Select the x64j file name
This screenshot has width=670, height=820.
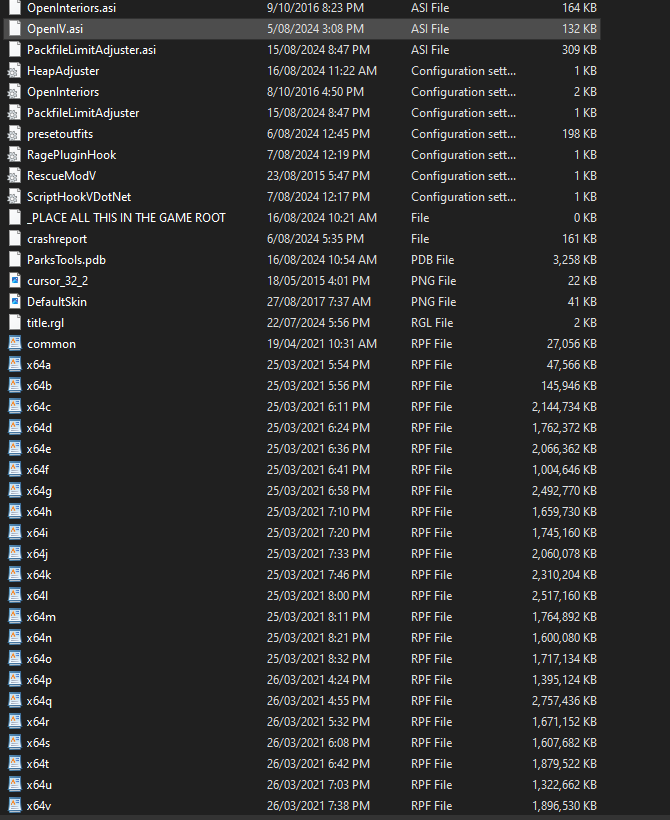pos(38,554)
